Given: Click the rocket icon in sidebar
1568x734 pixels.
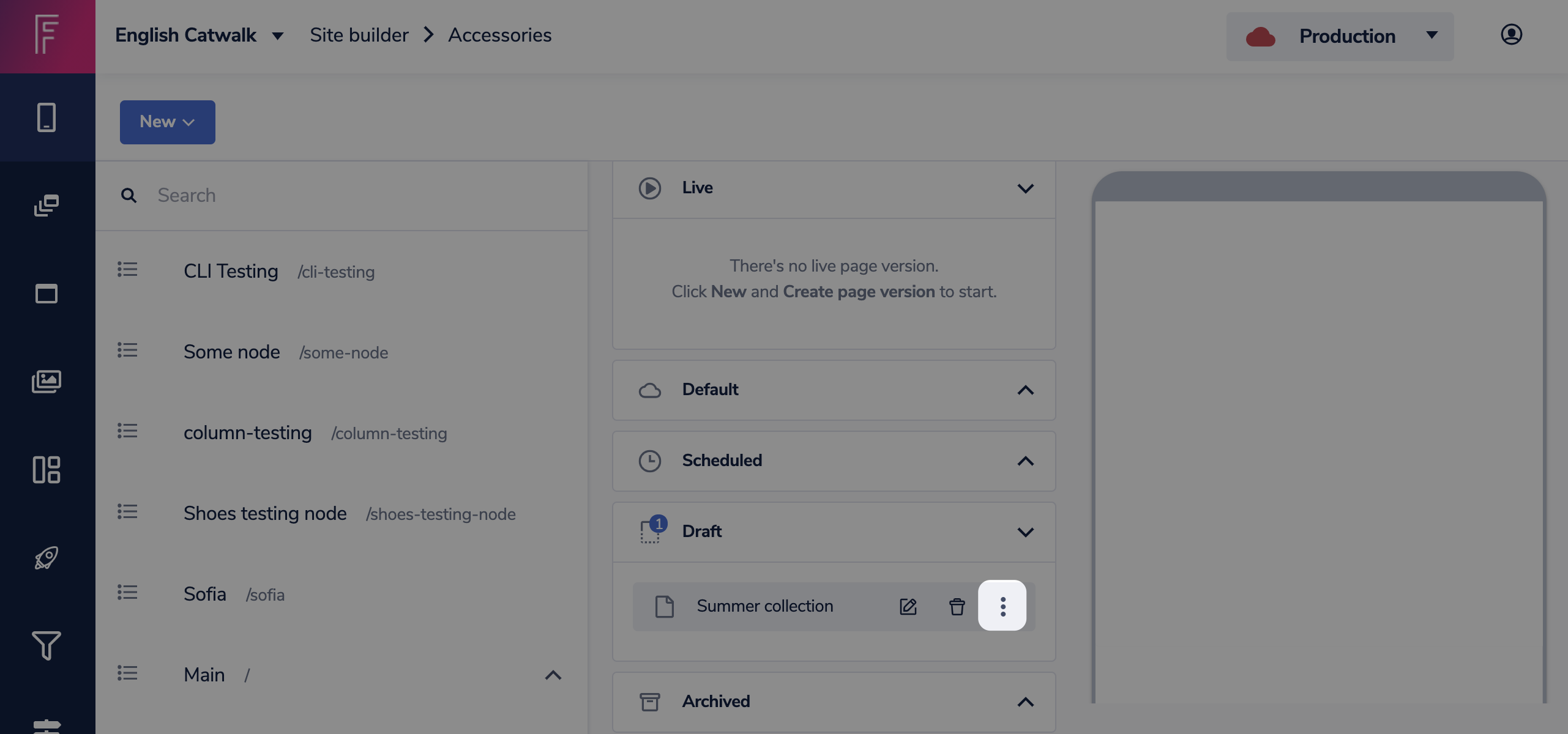Looking at the screenshot, I should click(47, 558).
